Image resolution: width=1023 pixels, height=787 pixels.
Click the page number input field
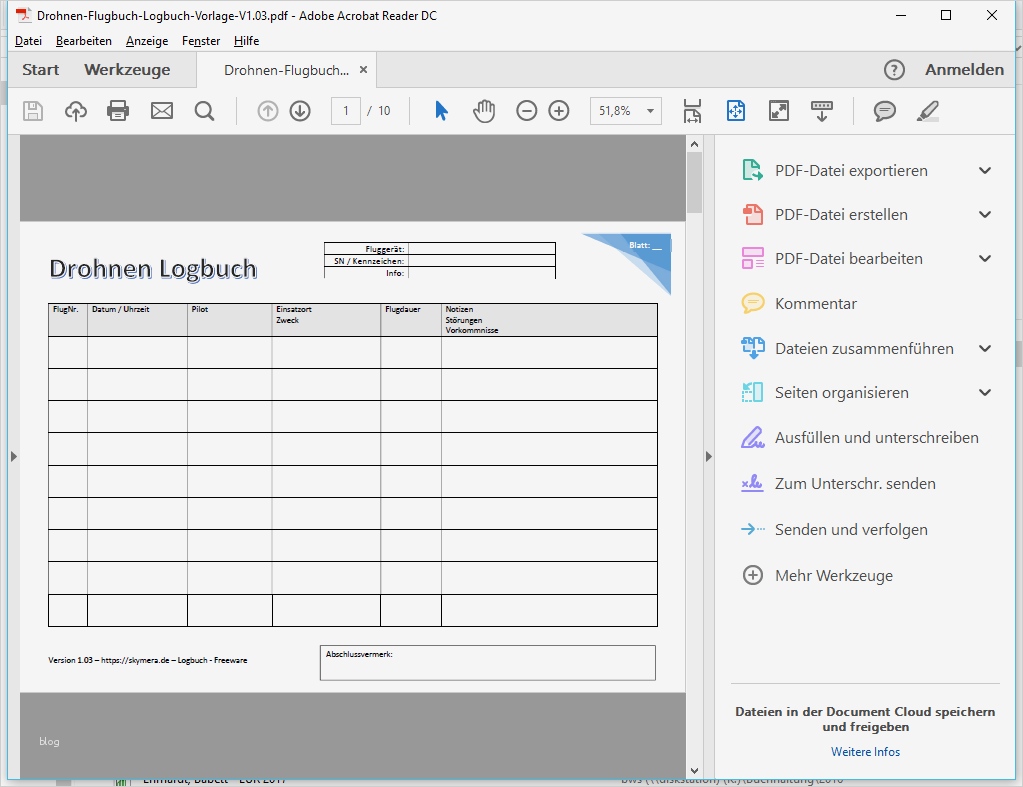(346, 111)
